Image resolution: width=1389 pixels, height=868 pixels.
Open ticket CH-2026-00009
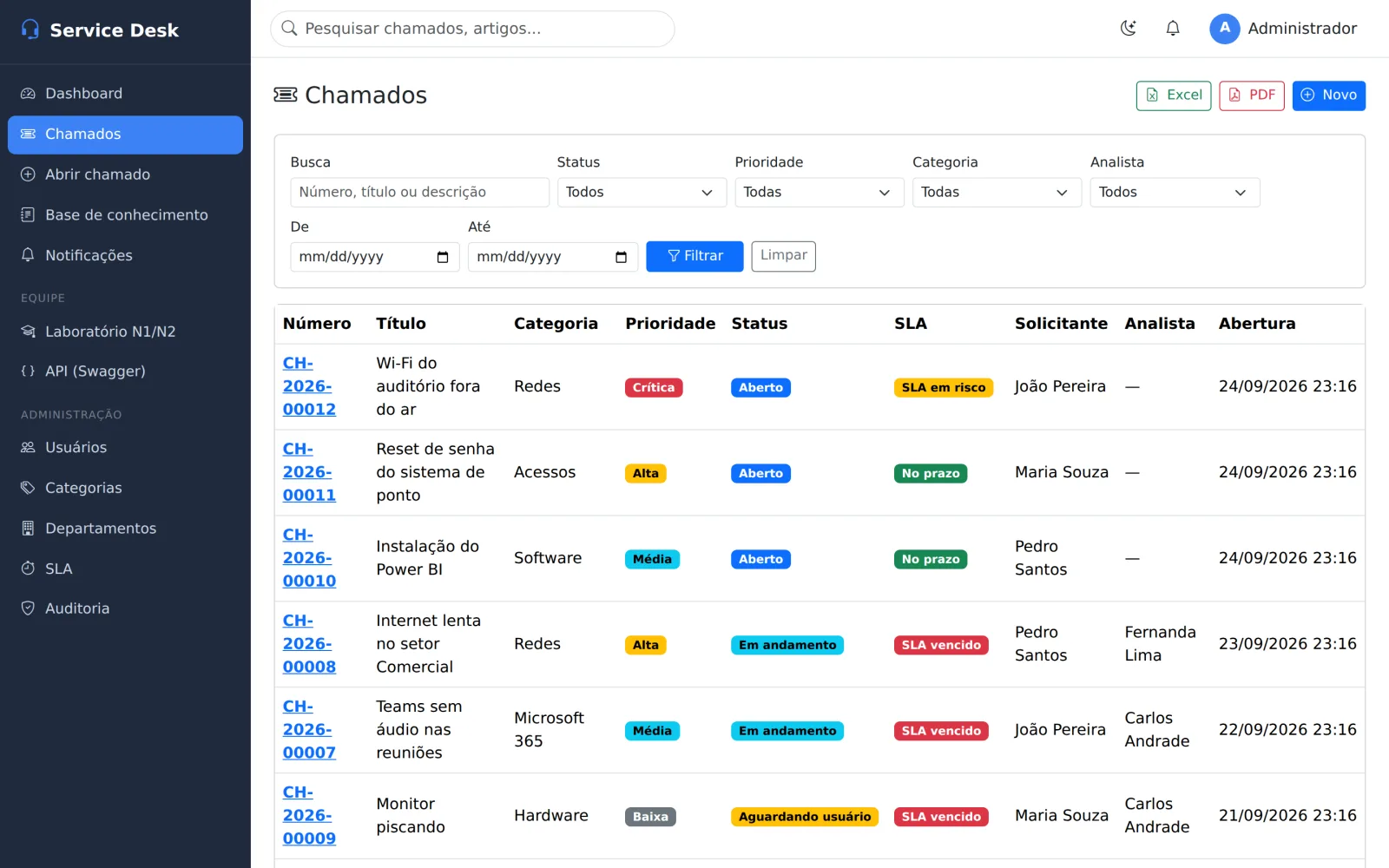pos(309,816)
